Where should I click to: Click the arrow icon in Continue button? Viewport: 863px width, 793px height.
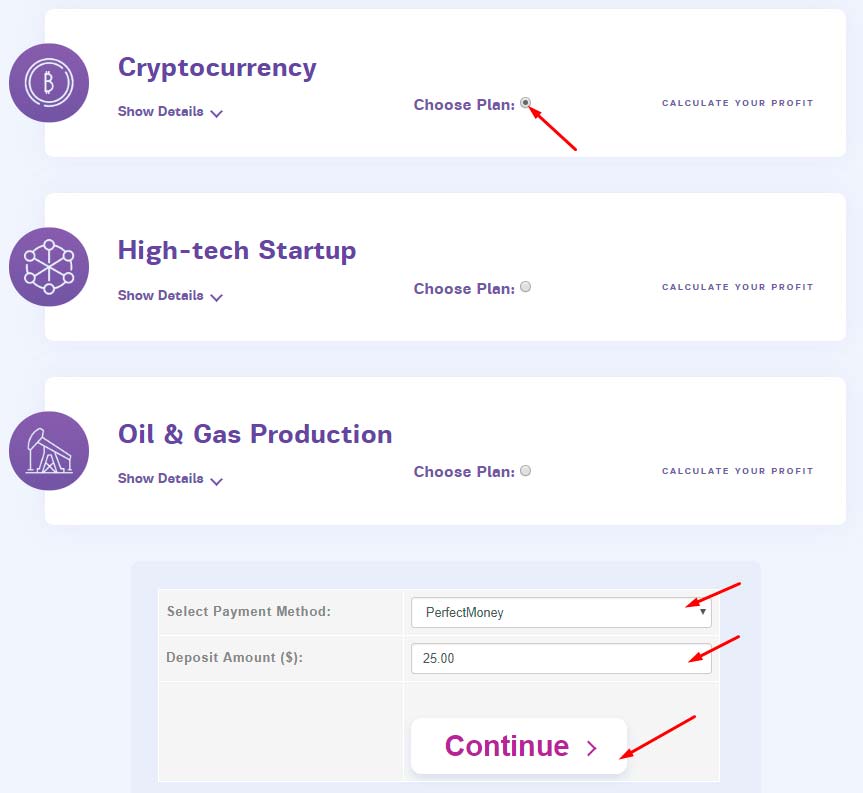[591, 747]
